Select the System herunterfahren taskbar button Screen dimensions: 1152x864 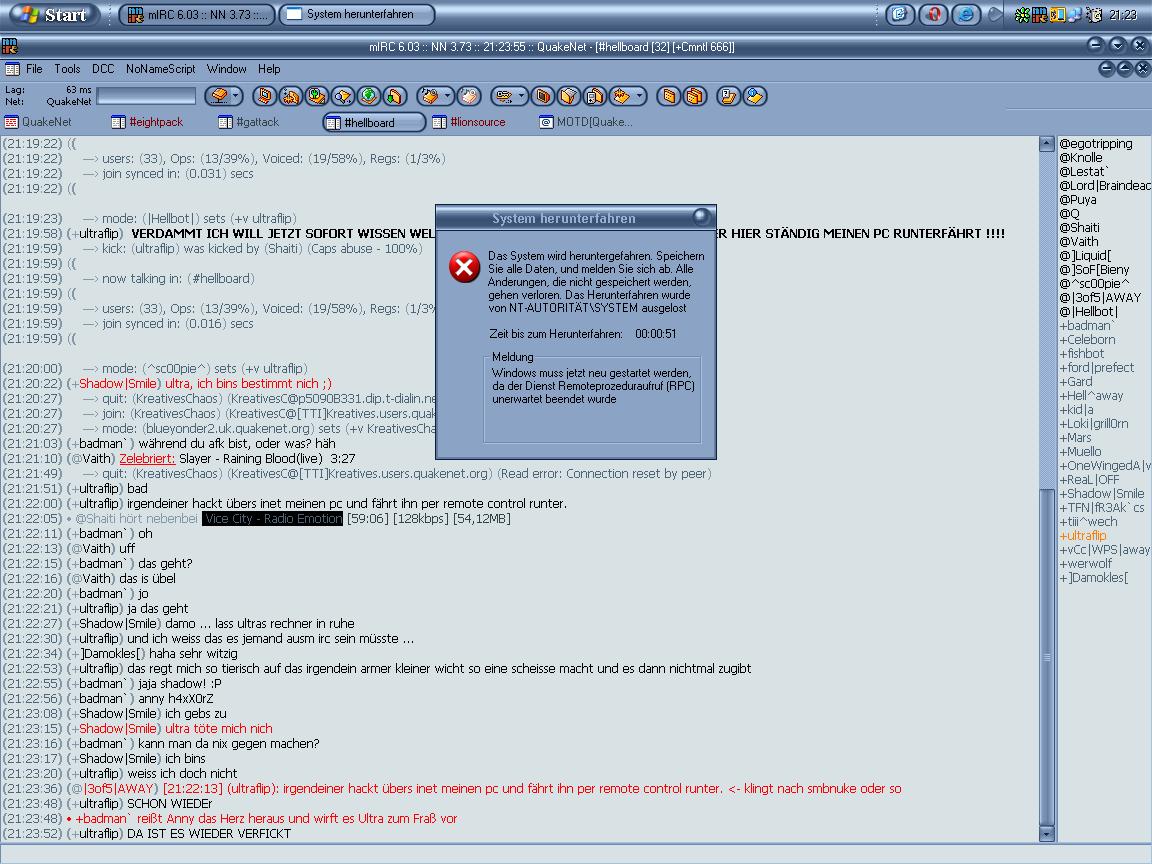pos(358,14)
